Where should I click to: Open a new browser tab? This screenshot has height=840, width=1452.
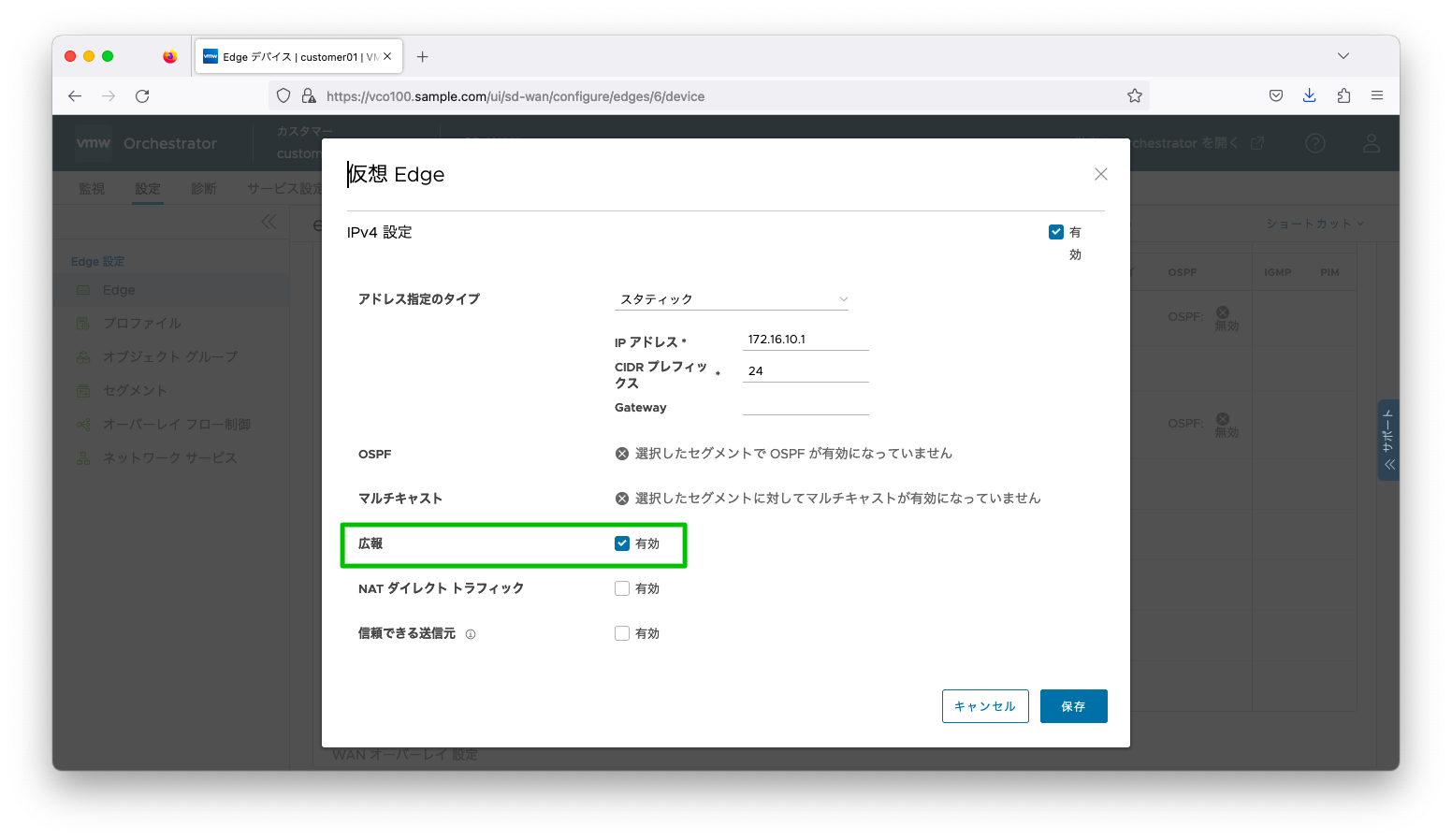click(423, 57)
